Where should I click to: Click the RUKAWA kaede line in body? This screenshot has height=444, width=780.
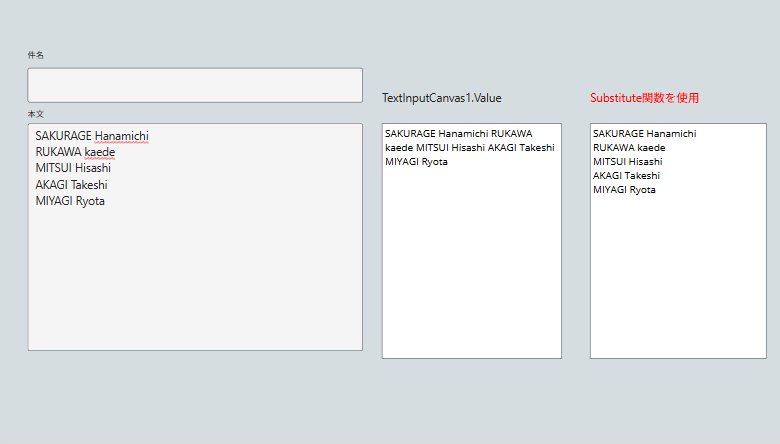tap(75, 152)
